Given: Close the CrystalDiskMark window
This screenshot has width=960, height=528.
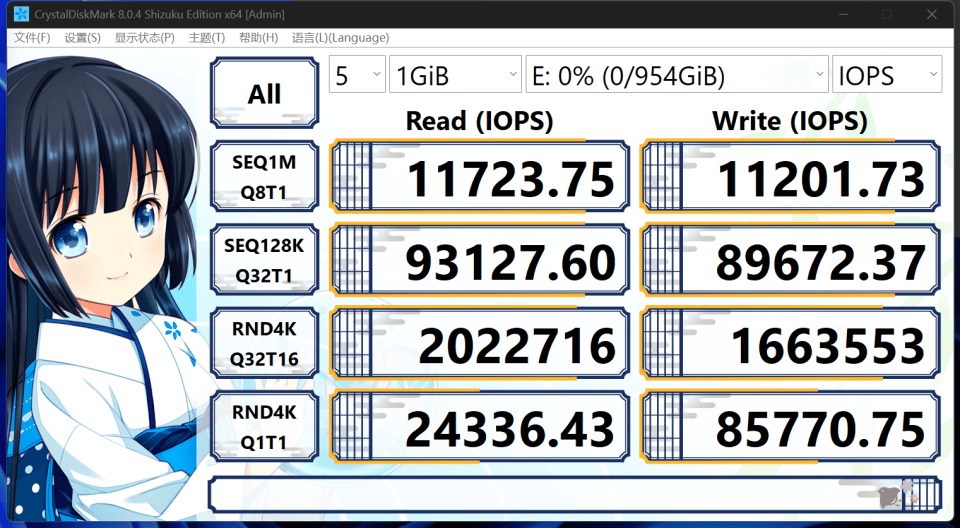Looking at the screenshot, I should click(932, 14).
